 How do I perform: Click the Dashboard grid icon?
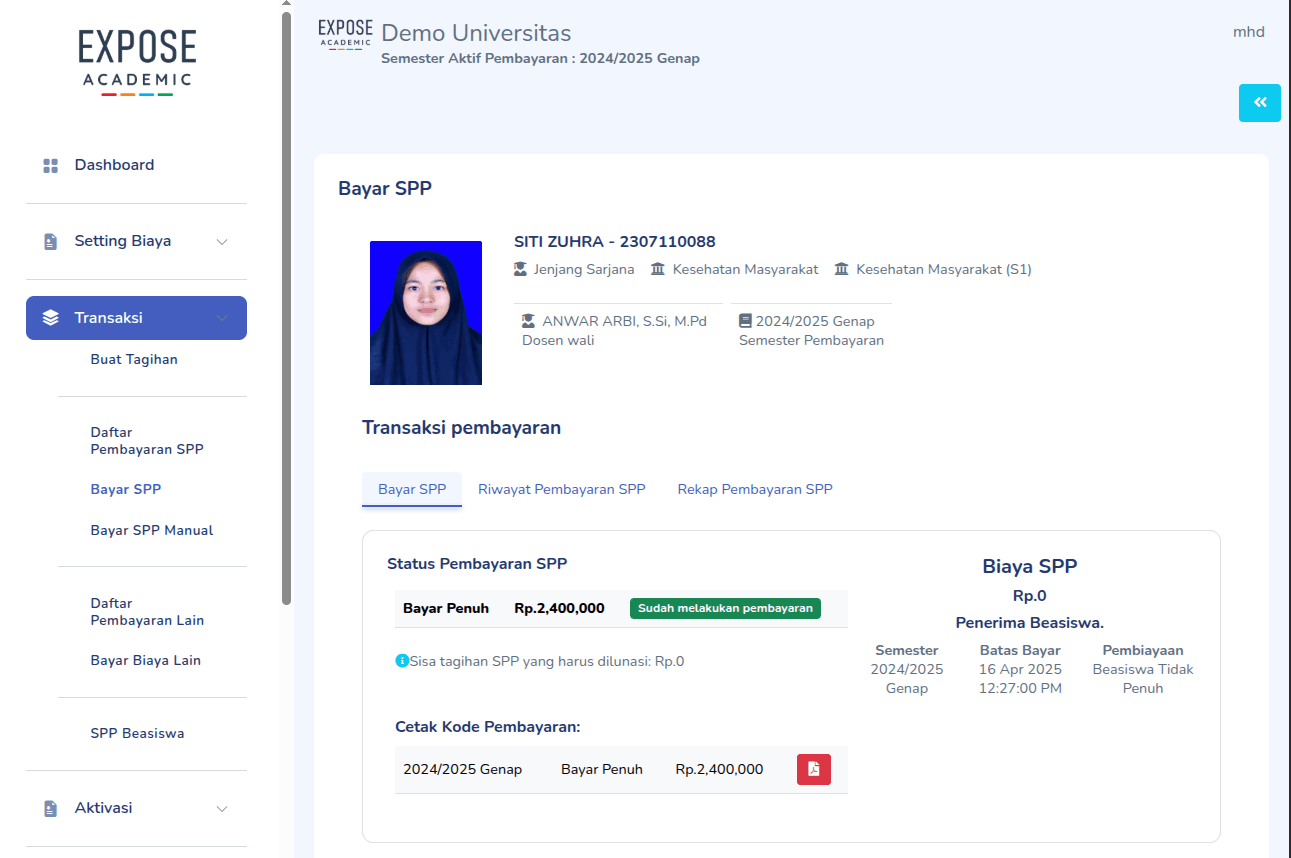[51, 166]
